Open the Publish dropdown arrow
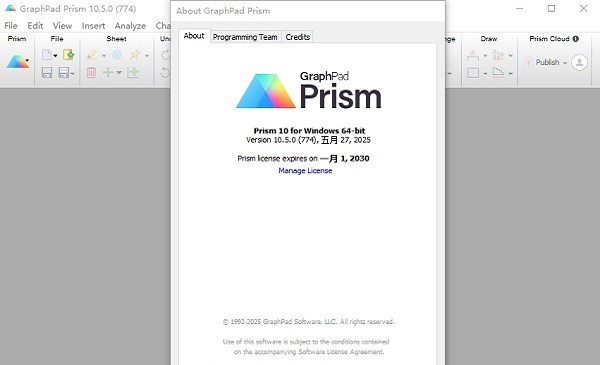Image resolution: width=600 pixels, height=365 pixels. point(565,63)
